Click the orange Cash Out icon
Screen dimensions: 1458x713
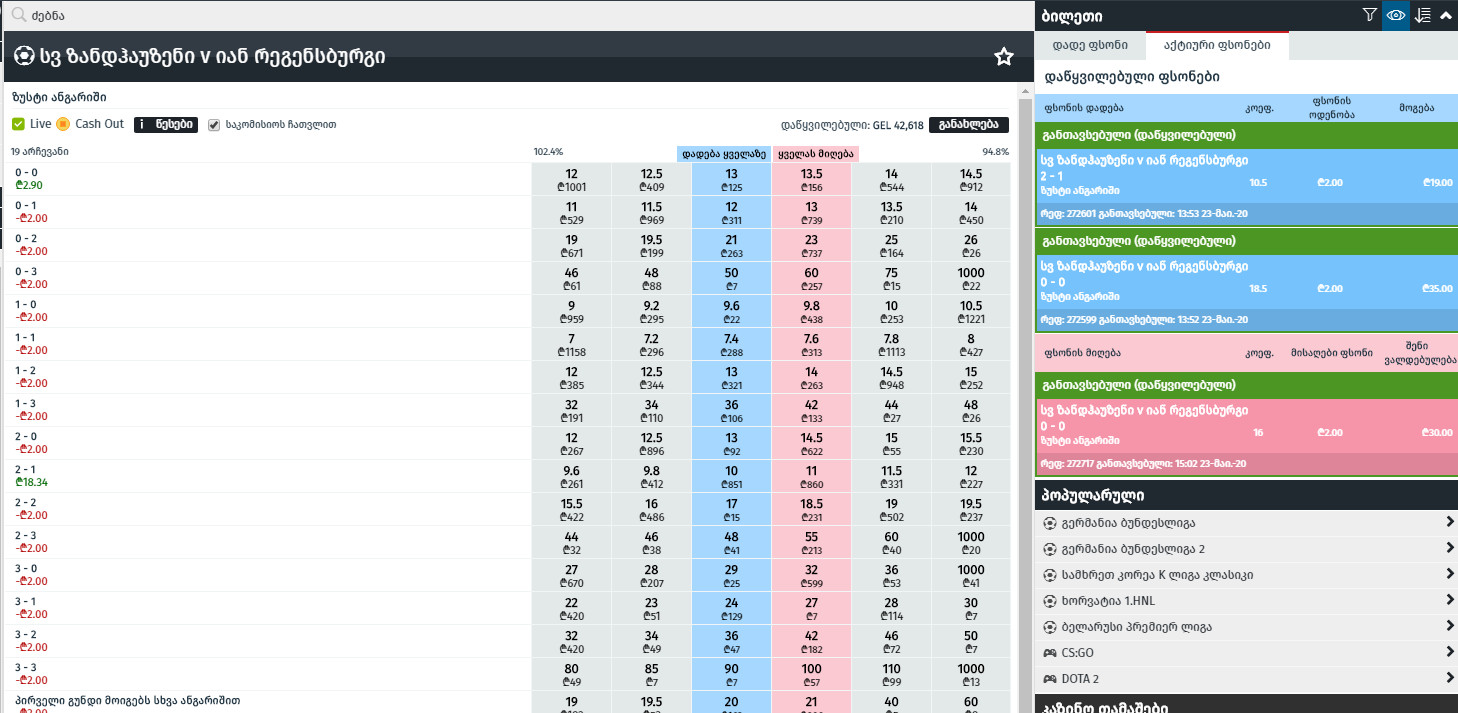click(x=63, y=124)
